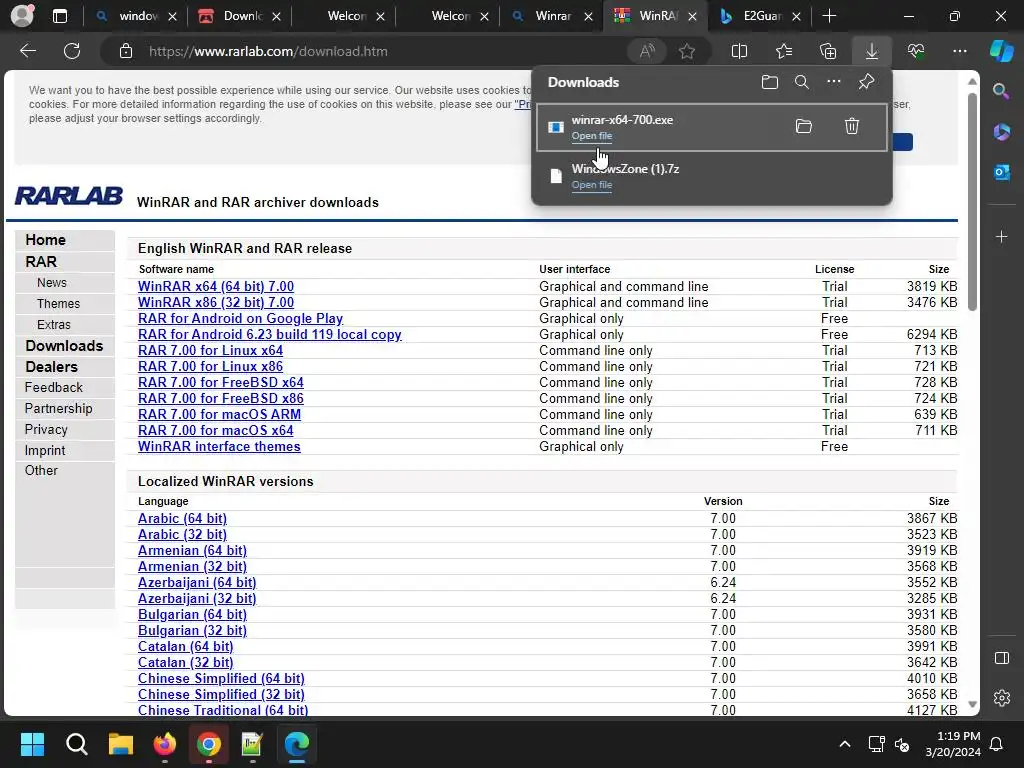
Task: Open the split screen icon
Action: [x=739, y=51]
